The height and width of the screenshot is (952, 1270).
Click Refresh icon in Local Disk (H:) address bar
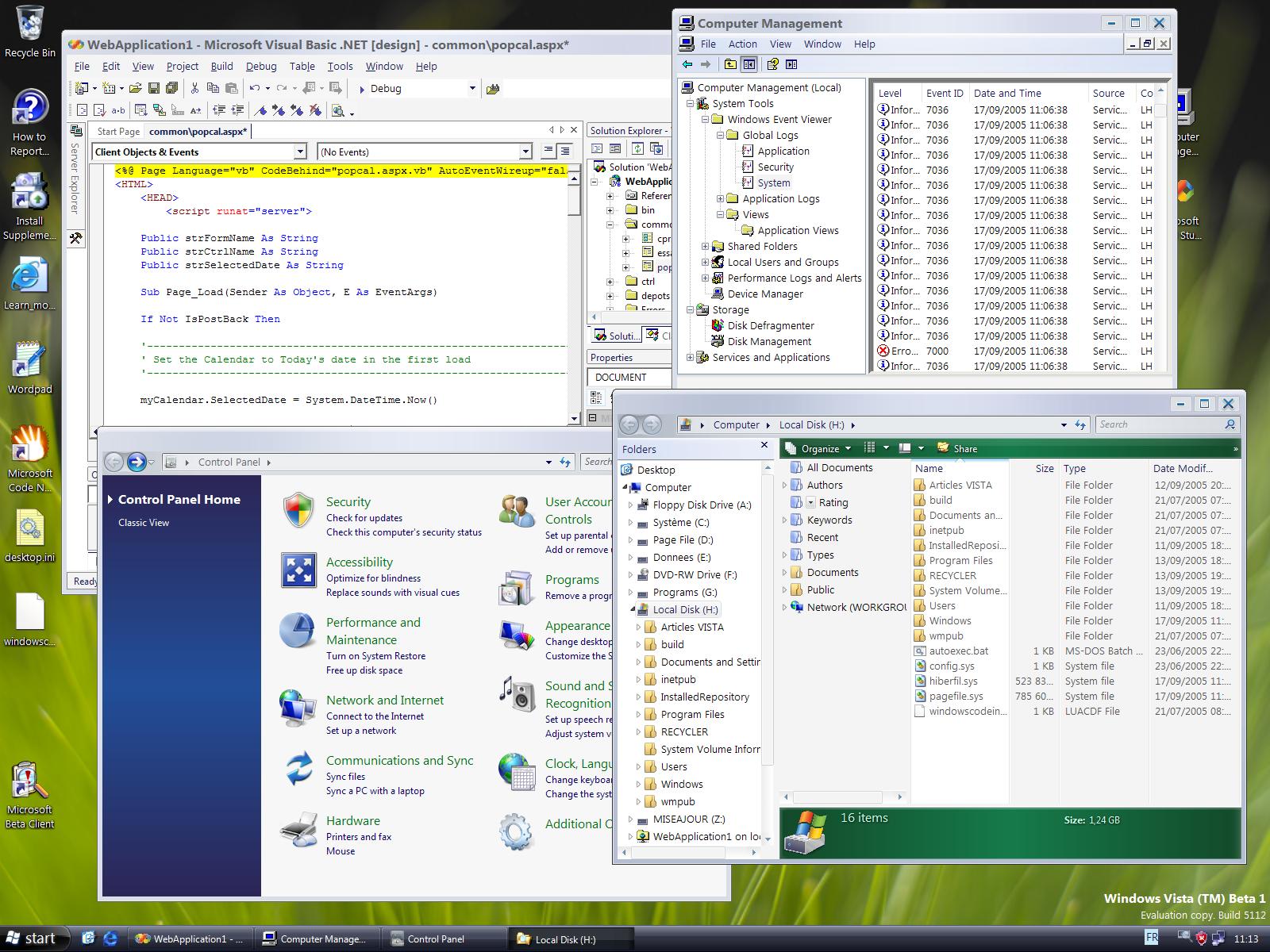click(x=1079, y=425)
